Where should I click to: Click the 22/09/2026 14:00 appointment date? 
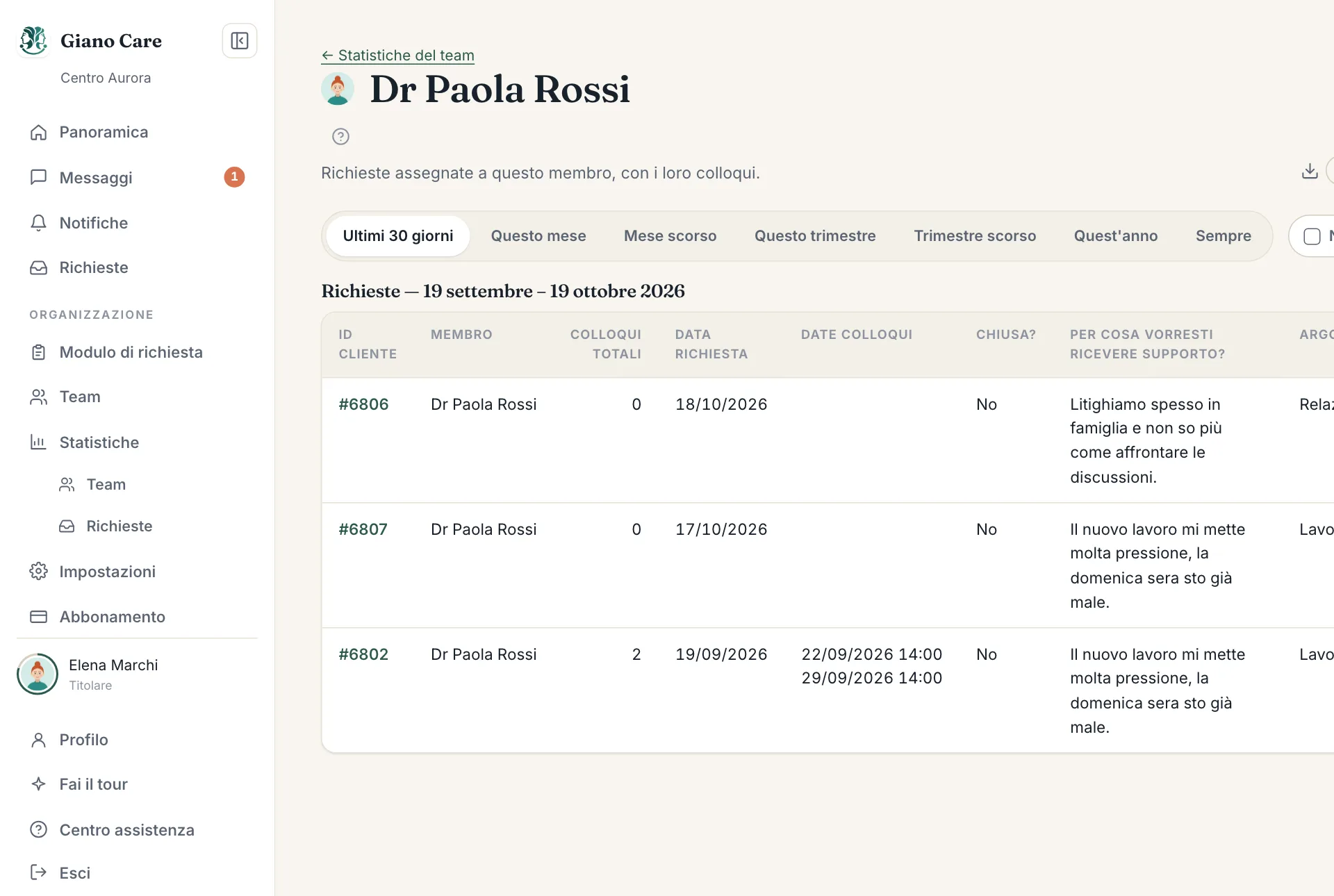(x=872, y=654)
